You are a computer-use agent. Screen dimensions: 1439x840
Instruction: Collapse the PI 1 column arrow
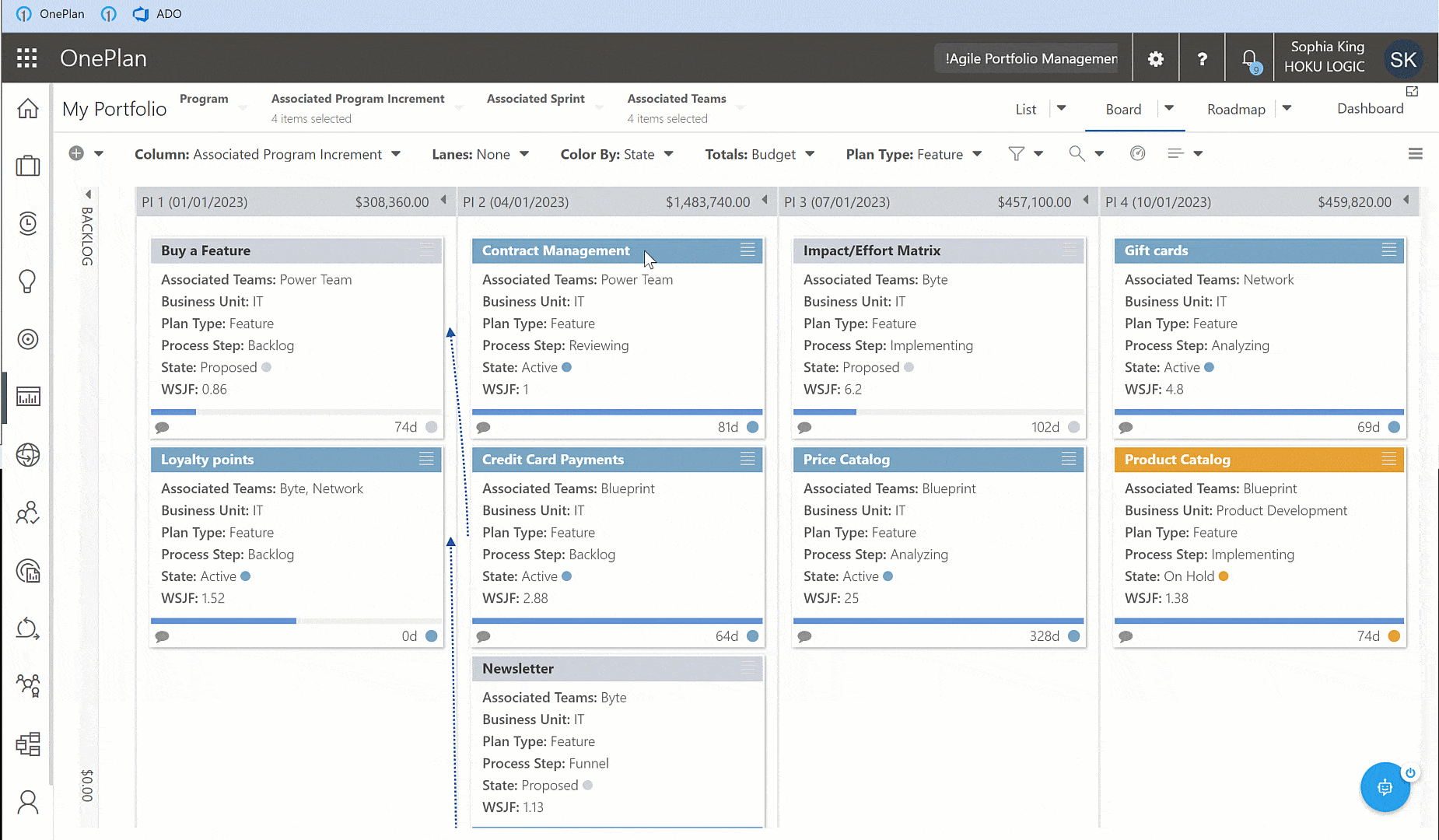[443, 201]
